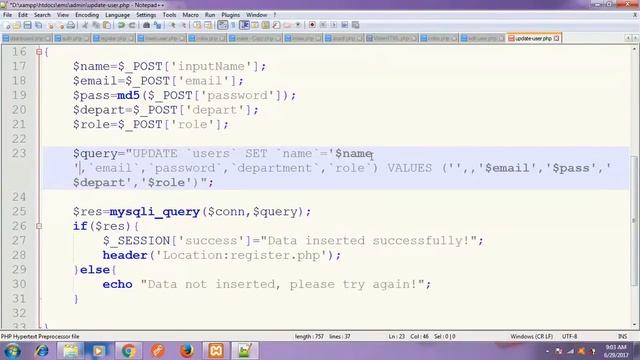Click the Print toolbar icon
The image size is (640, 360).
(x=71, y=25)
